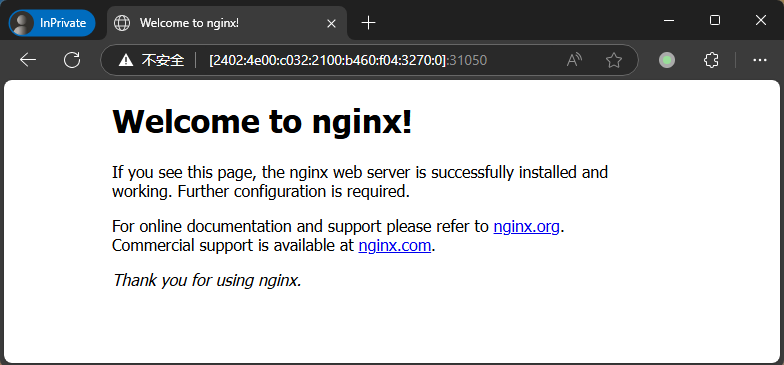
Task: Click 'Commercial support is available at' text
Action: tap(233, 246)
